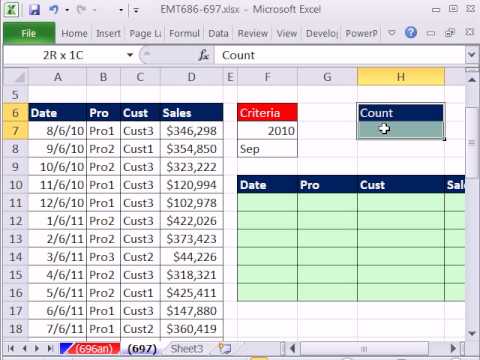This screenshot has width=480, height=360.
Task: Open the PowerPivot ribbon tab
Action: (361, 33)
